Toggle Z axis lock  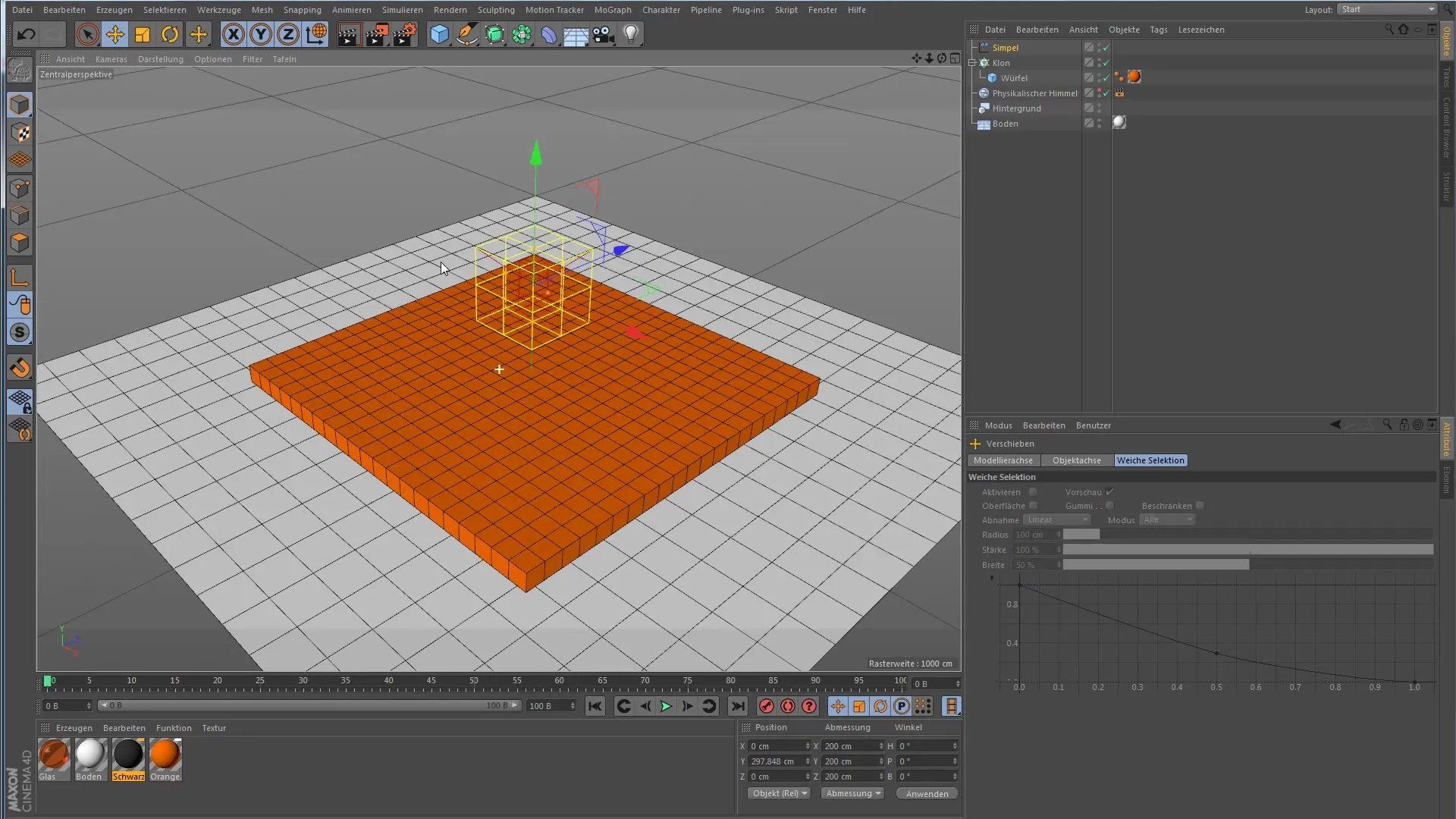coord(288,34)
